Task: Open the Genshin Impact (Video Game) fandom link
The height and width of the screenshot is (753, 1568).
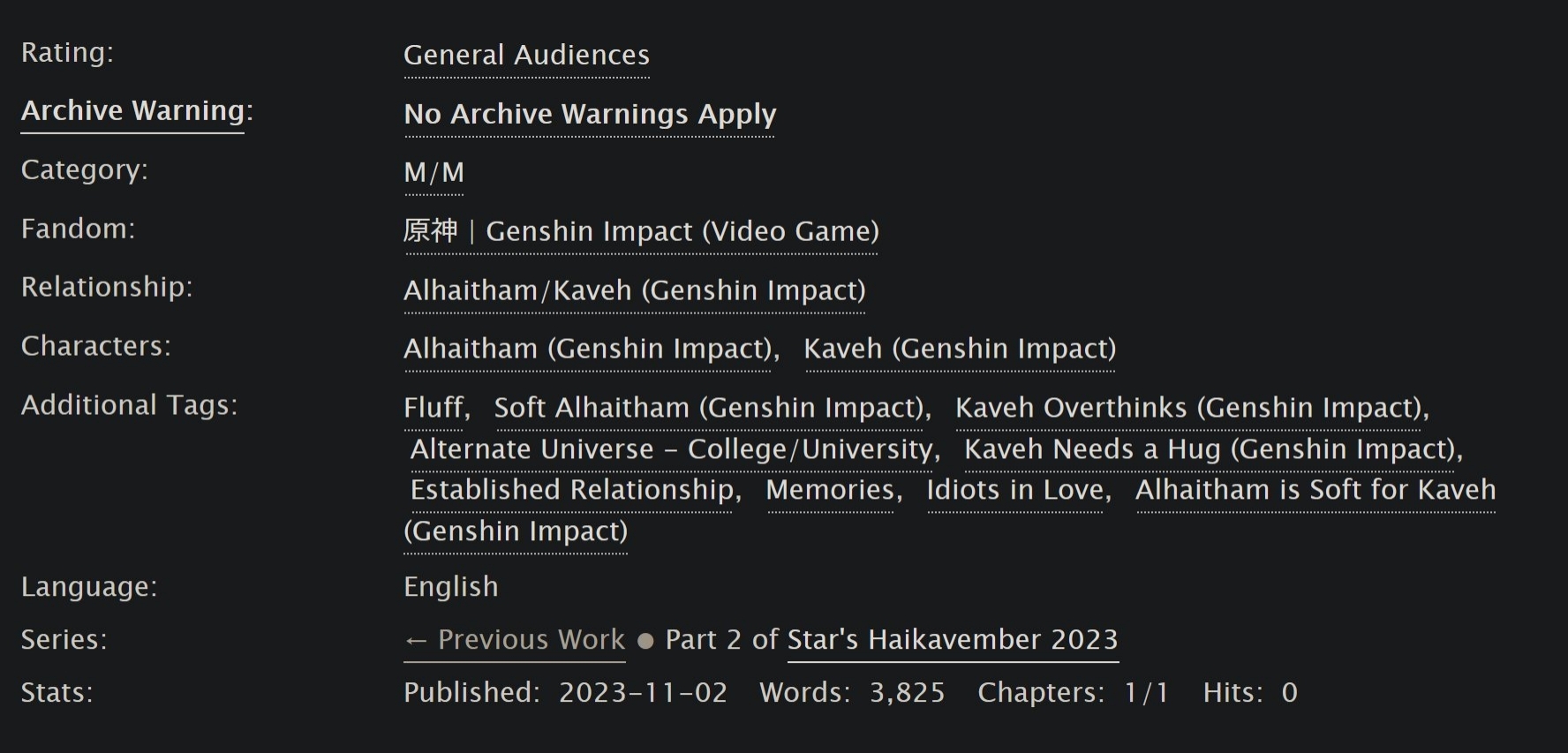Action: point(641,232)
